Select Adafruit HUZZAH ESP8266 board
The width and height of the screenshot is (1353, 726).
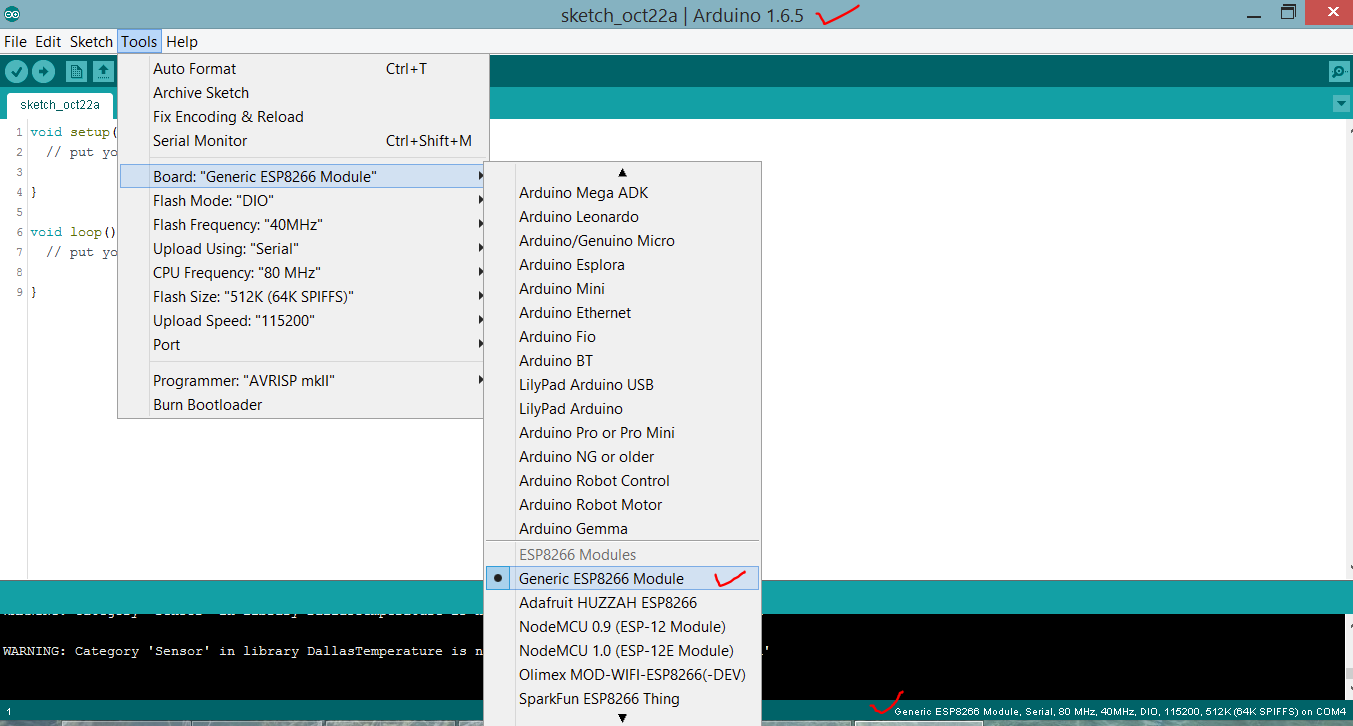623,603
